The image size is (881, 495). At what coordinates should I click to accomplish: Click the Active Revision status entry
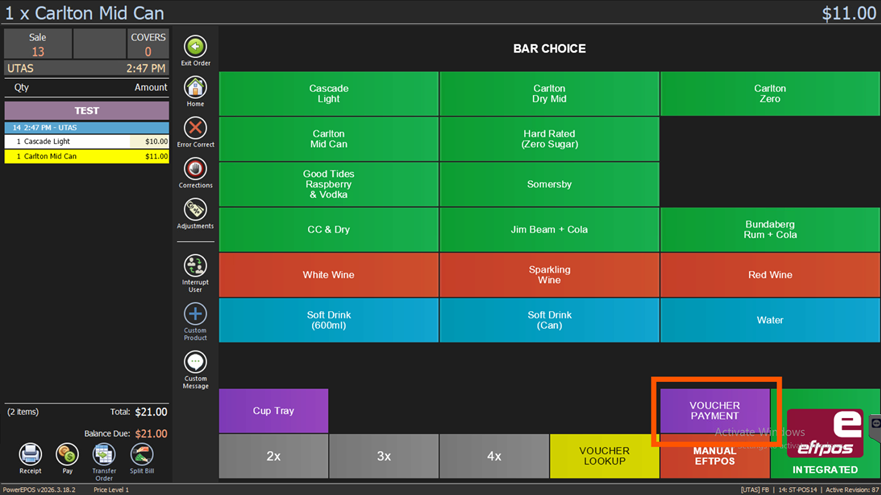(852, 490)
